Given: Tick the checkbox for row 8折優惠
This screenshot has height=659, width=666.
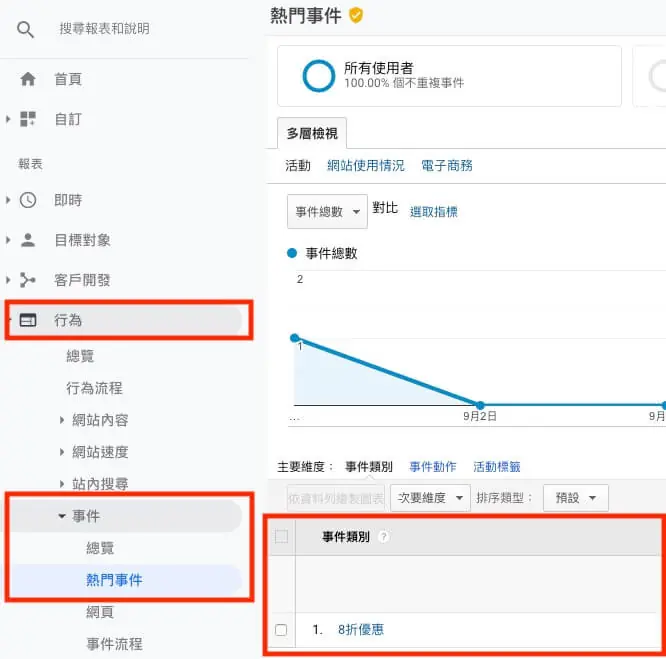Looking at the screenshot, I should 281,629.
